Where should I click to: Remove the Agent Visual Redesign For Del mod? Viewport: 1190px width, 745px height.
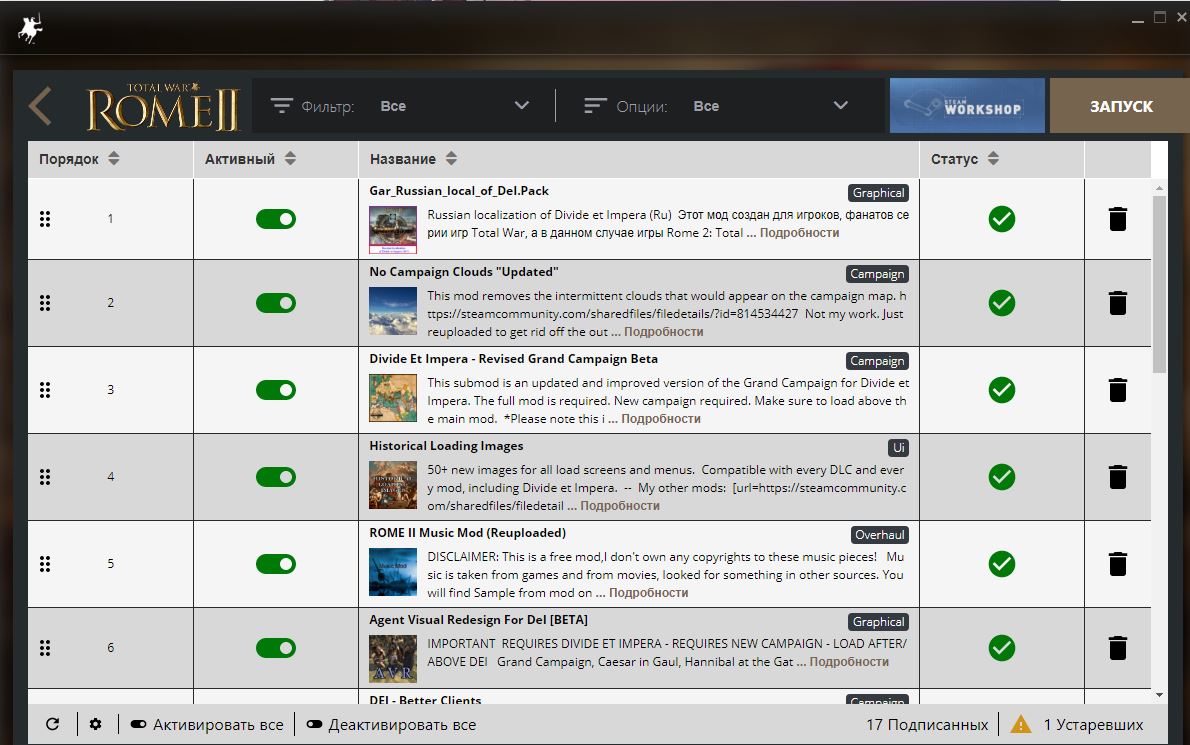click(x=1118, y=648)
